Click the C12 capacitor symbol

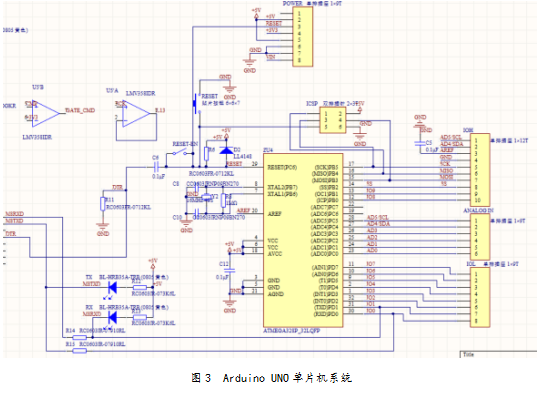coord(230,270)
